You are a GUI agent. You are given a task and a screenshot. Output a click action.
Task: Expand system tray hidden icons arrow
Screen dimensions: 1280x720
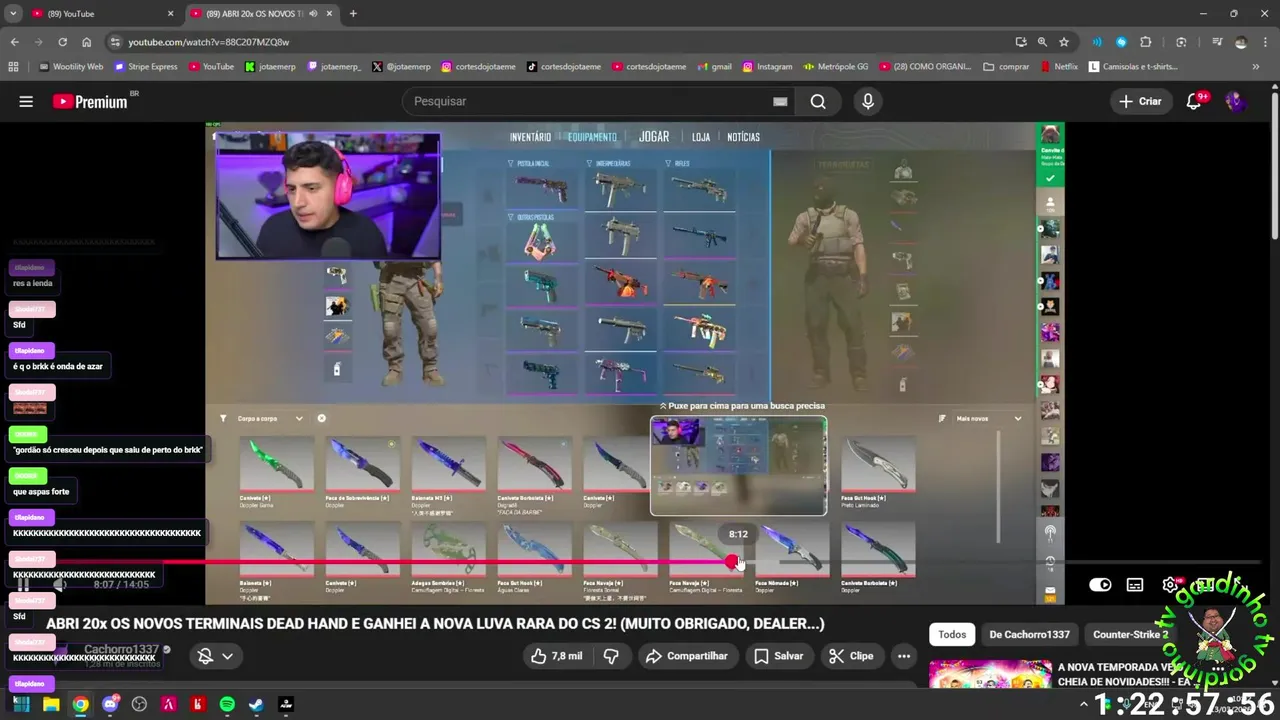(1083, 704)
